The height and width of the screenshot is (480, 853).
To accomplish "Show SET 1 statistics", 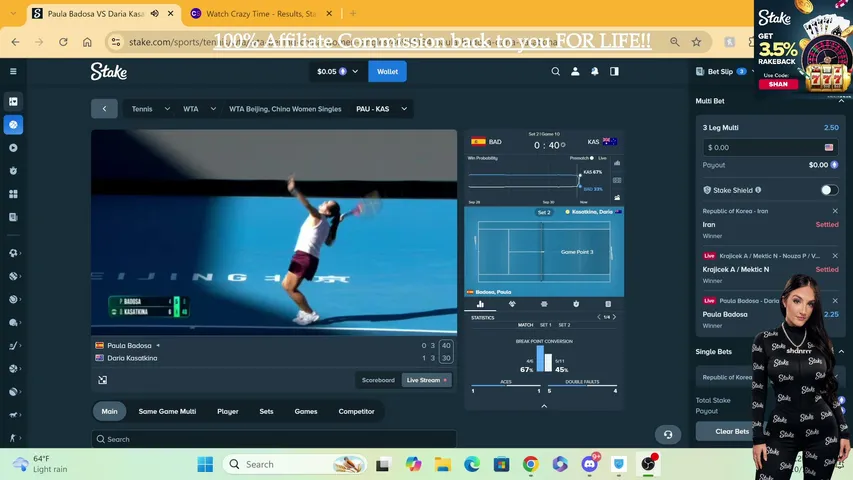I will (x=545, y=325).
